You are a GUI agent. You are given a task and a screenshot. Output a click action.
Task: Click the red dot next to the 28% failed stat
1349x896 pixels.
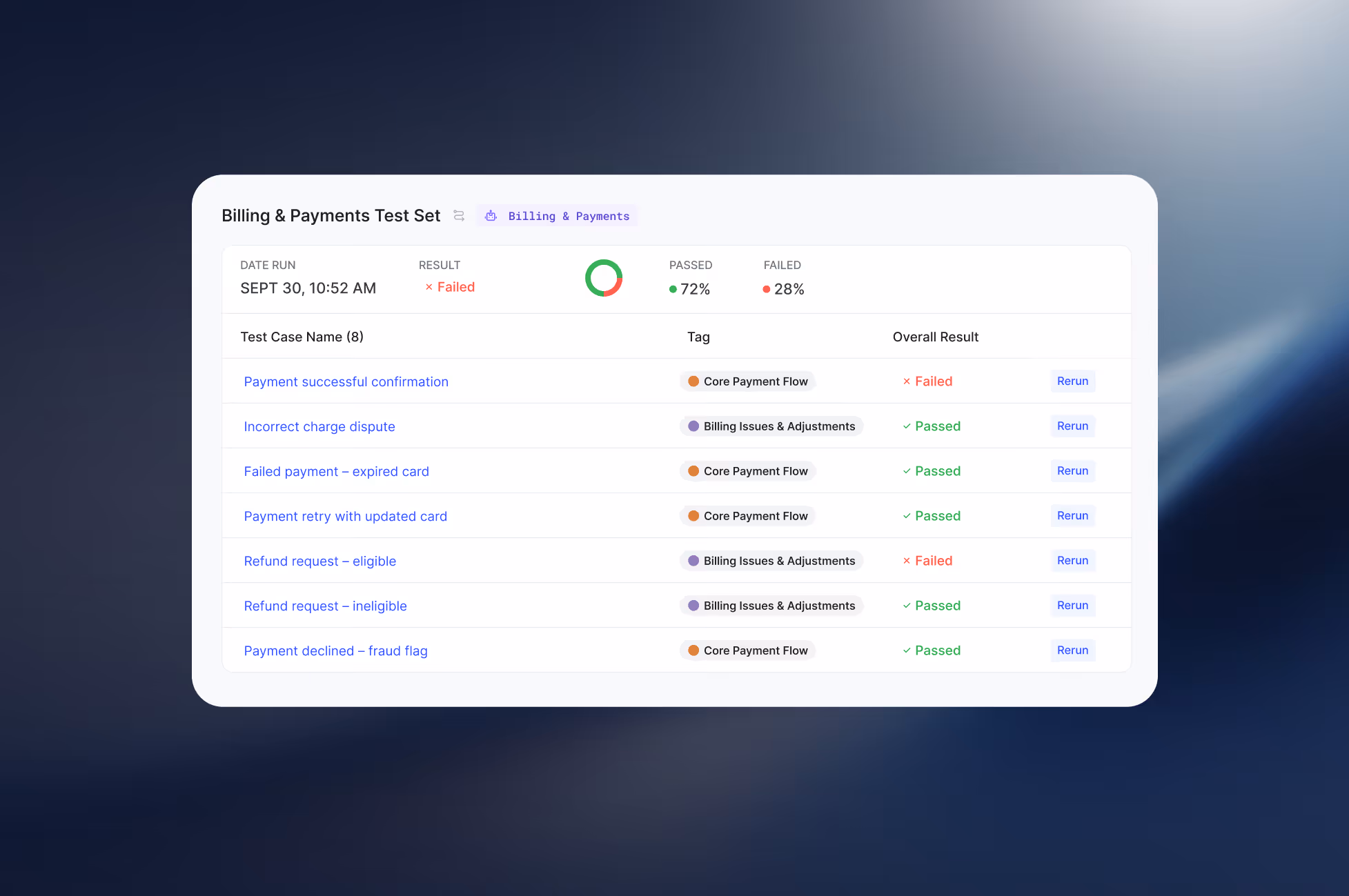click(767, 289)
